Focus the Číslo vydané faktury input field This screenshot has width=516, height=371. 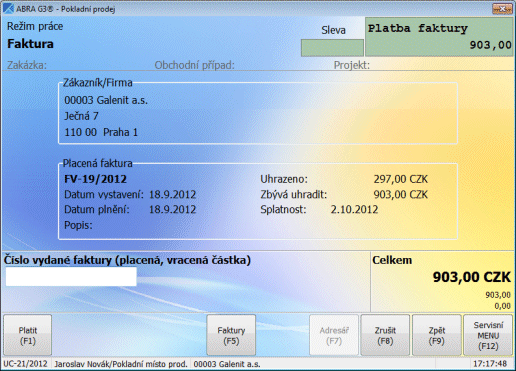pos(71,276)
